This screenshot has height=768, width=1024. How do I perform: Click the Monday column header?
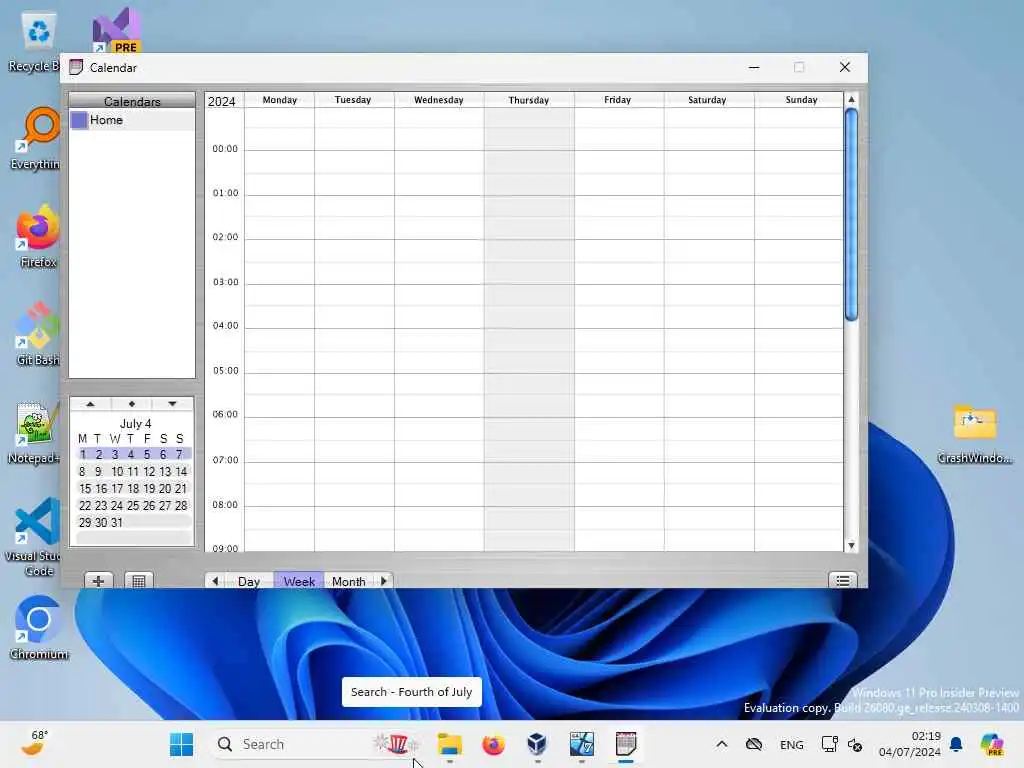coord(280,100)
